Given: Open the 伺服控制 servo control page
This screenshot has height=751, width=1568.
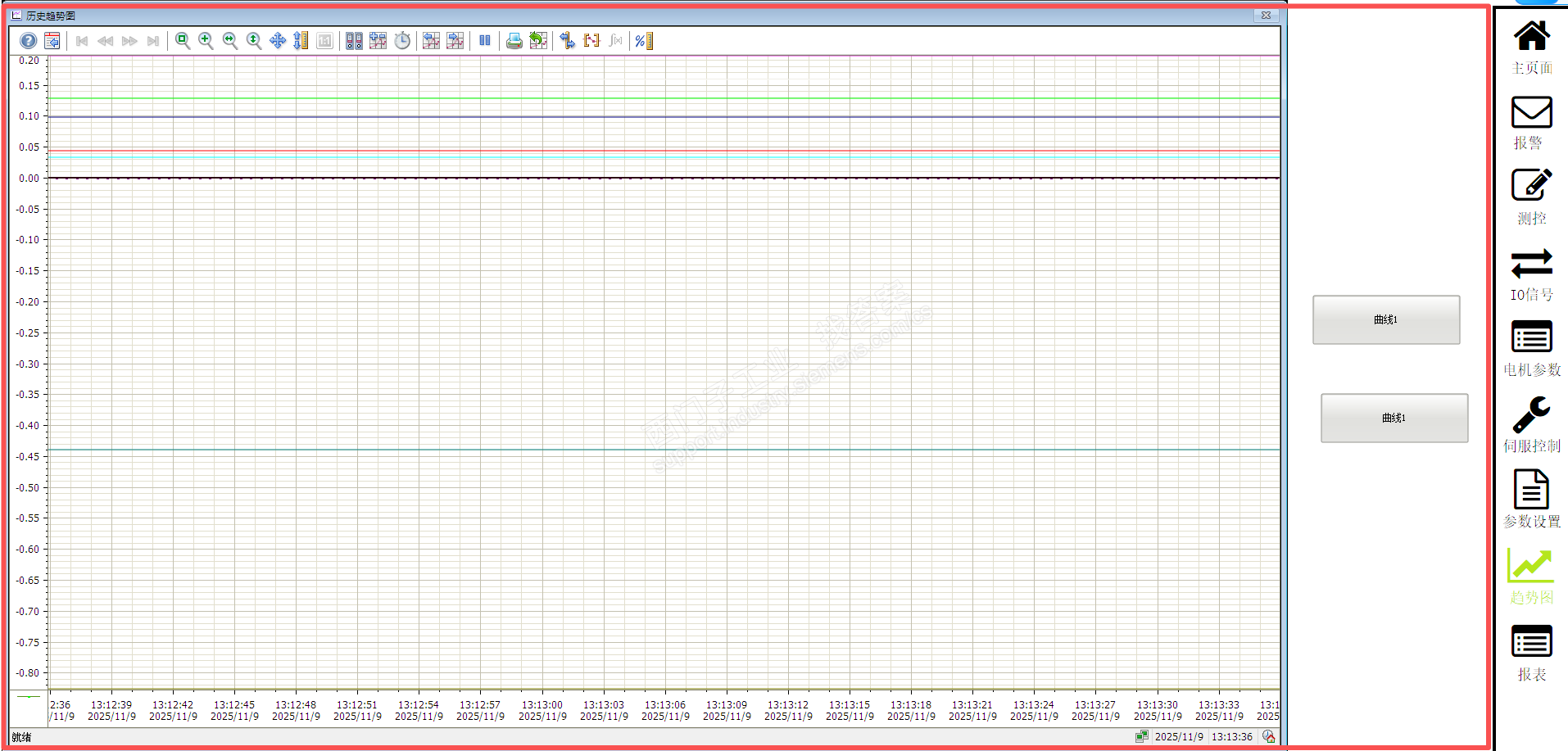Looking at the screenshot, I should [x=1532, y=425].
